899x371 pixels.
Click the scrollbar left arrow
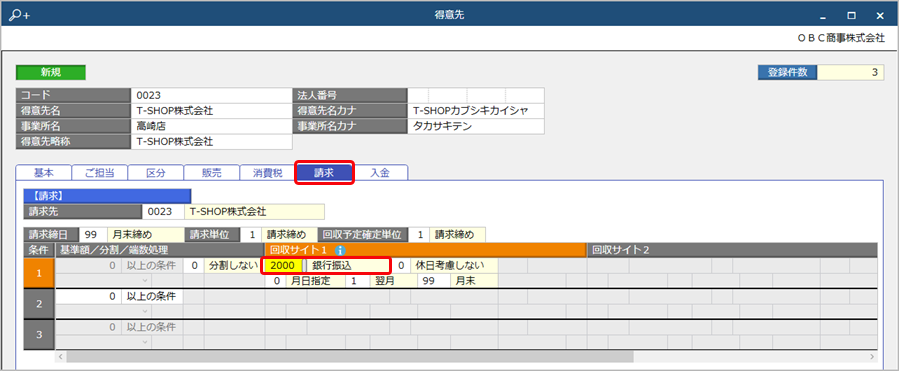(60, 357)
